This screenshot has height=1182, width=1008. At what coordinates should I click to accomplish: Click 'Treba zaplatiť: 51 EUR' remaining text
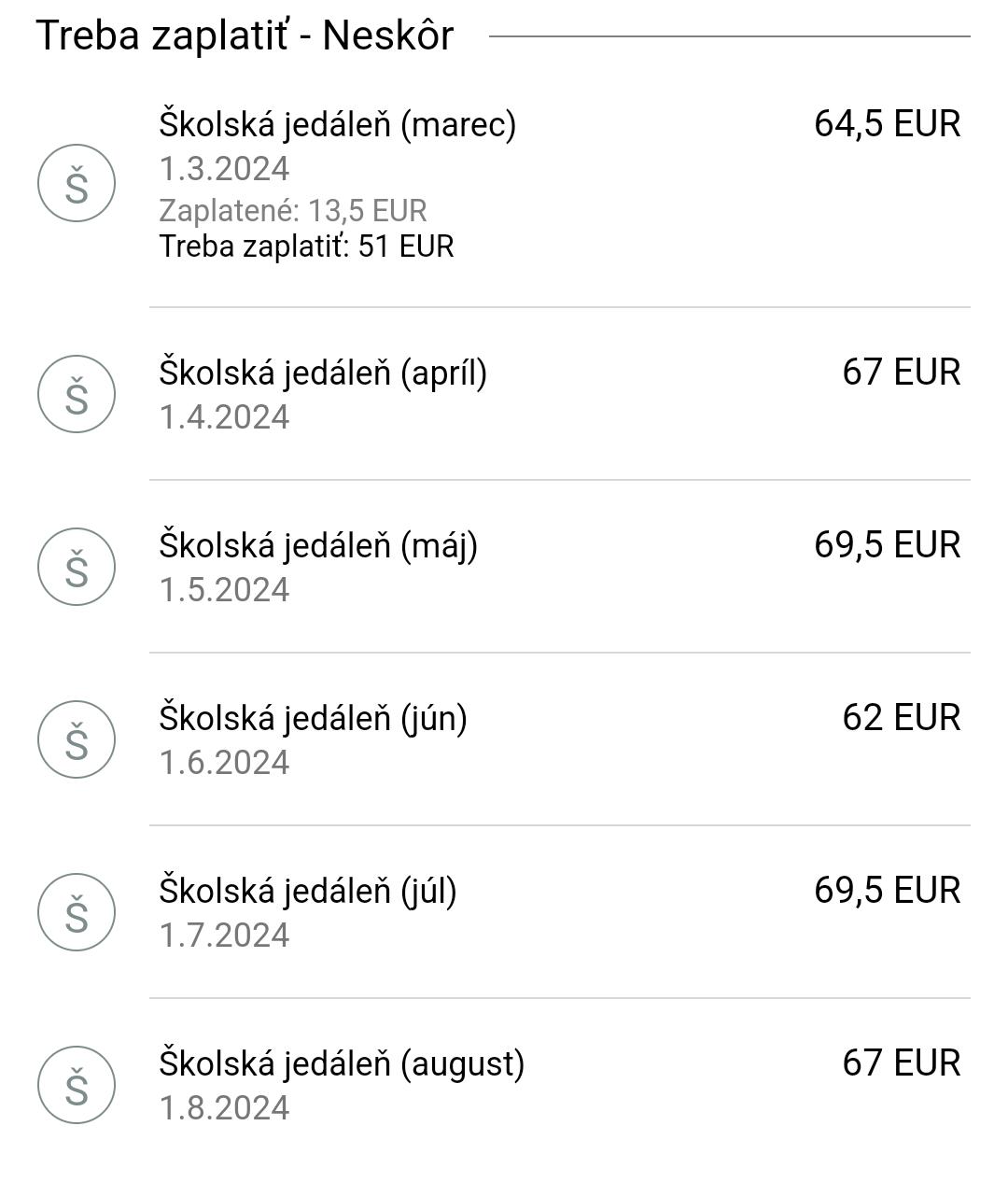tap(306, 246)
